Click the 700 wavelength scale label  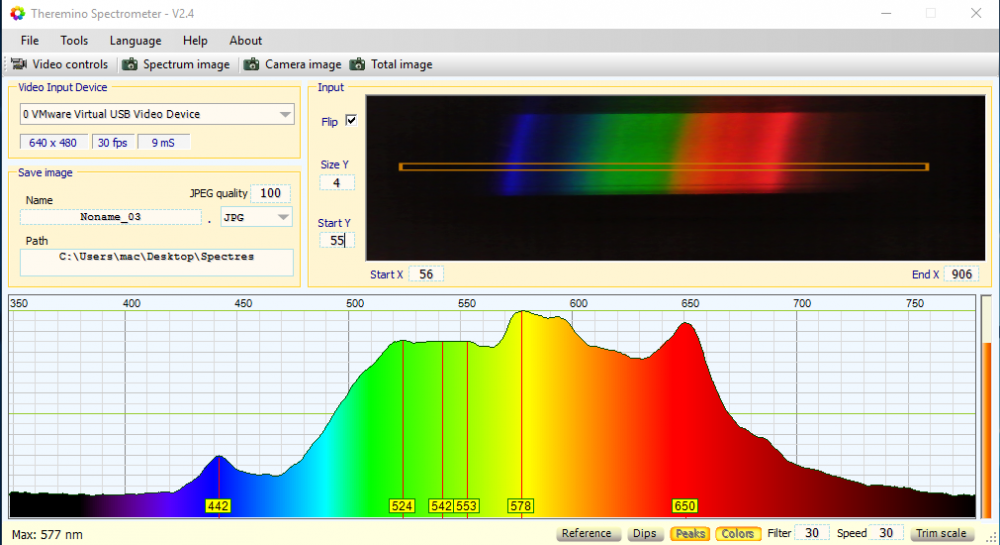tap(802, 303)
